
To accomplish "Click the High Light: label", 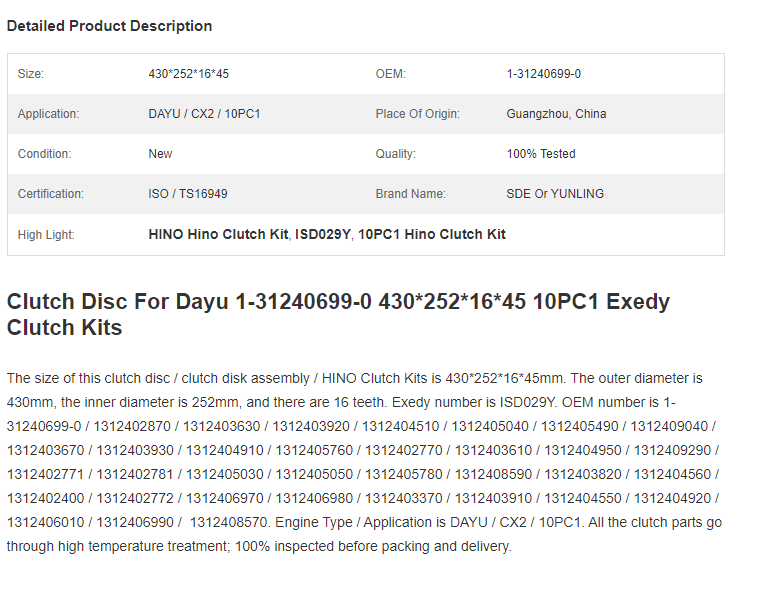I will click(46, 235).
